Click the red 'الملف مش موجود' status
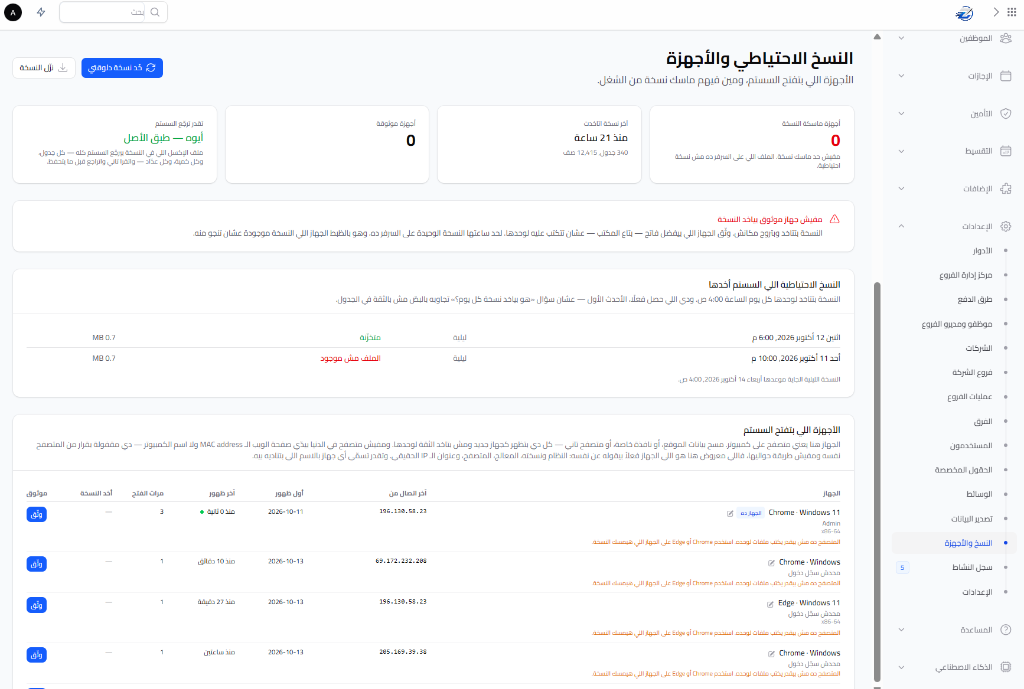 [350, 359]
